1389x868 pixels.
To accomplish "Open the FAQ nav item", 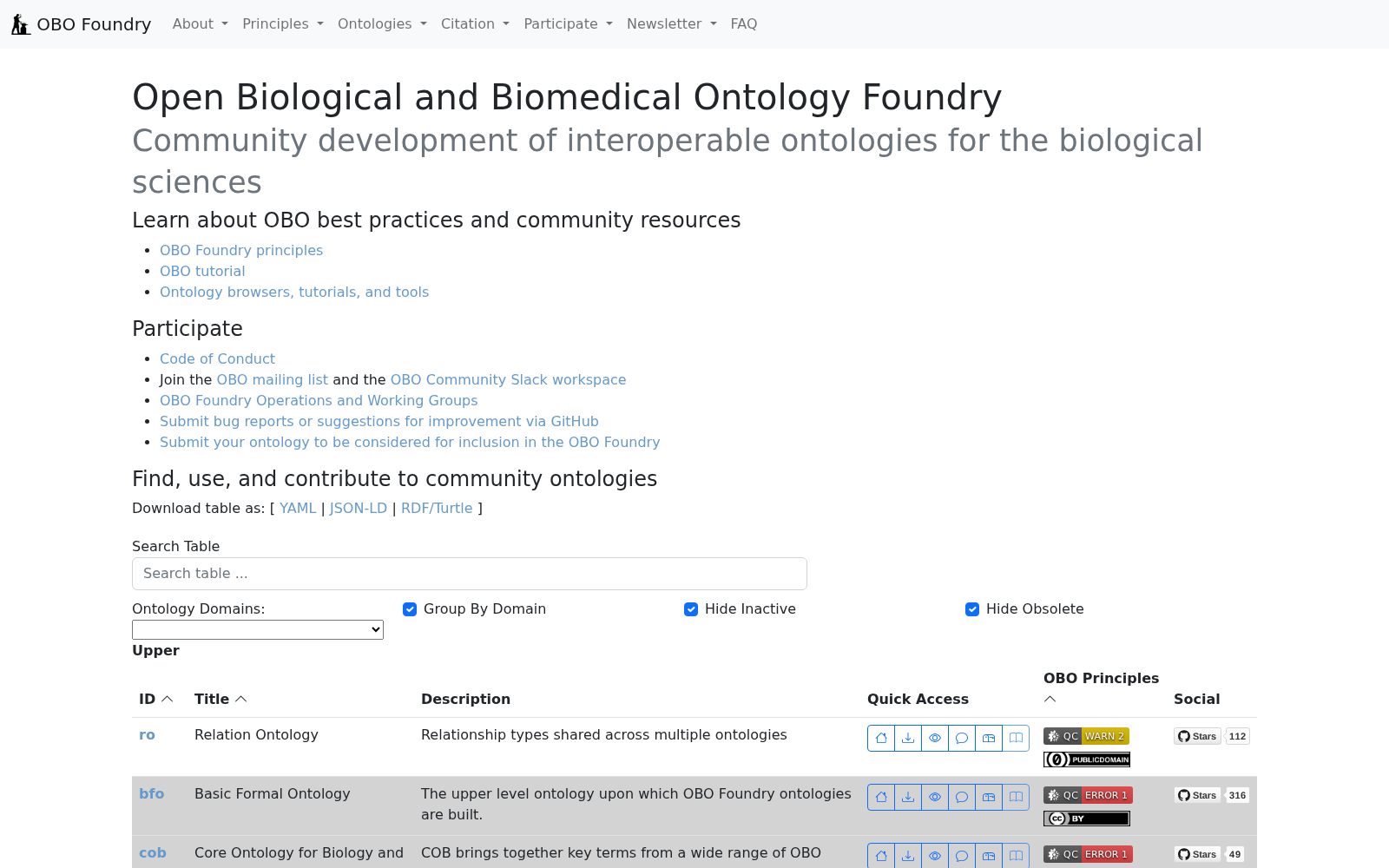I will tap(744, 24).
